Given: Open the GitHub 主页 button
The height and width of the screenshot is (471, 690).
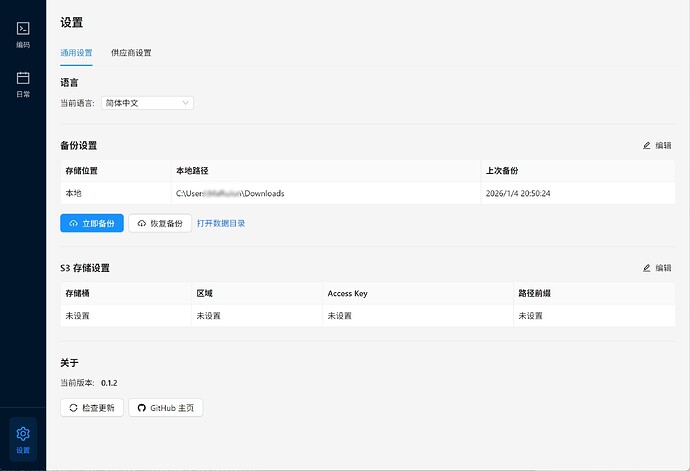Looking at the screenshot, I should [166, 408].
